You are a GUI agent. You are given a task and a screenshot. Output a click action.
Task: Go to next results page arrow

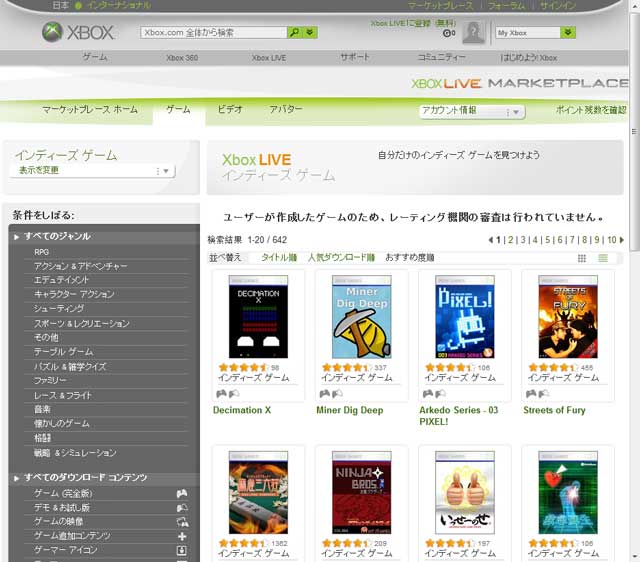click(x=622, y=240)
